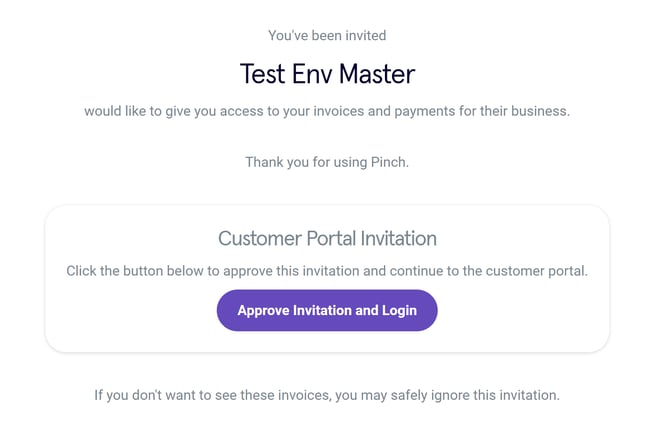Image resolution: width=670 pixels, height=425 pixels.
Task: Click the "Click the button below" instruction text
Action: point(327,271)
